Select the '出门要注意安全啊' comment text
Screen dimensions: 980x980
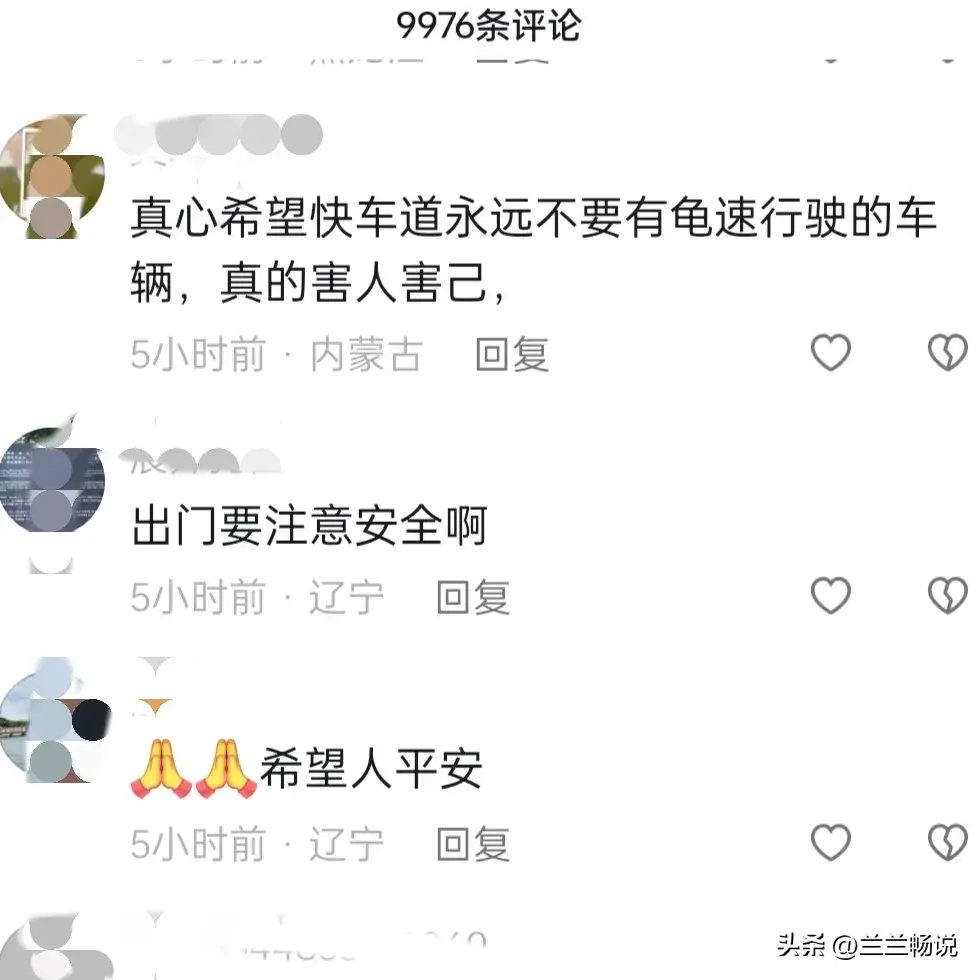tap(309, 526)
